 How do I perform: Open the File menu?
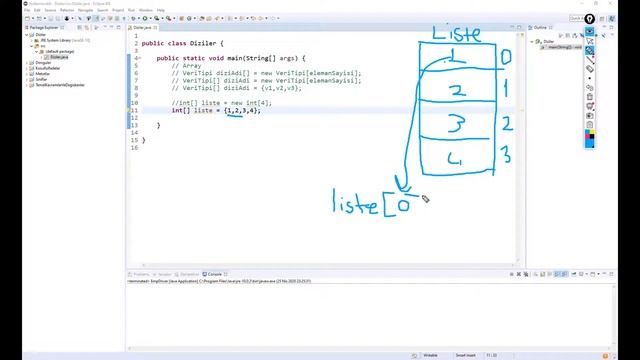(27, 10)
